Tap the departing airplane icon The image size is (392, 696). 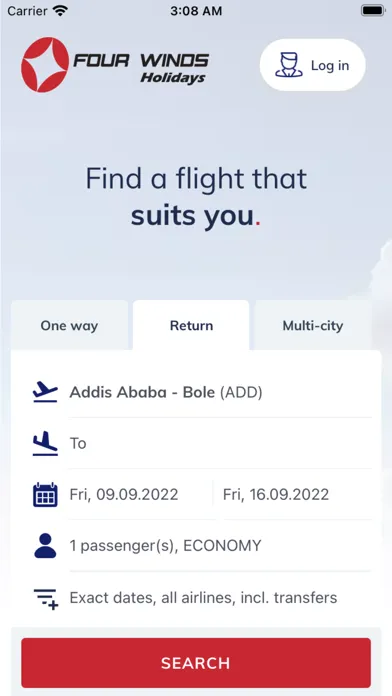pos(45,392)
